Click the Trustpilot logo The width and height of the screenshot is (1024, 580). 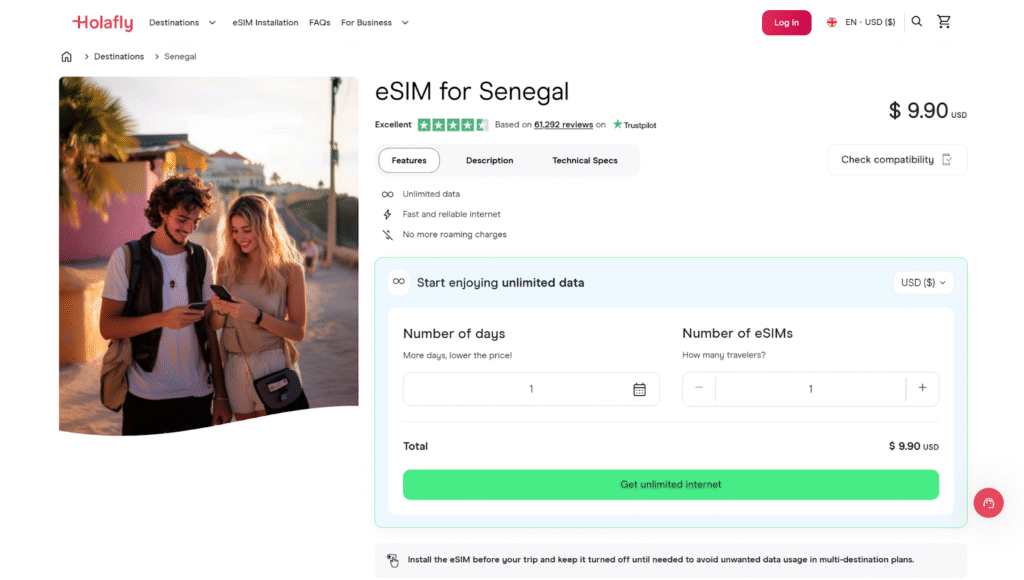coord(634,125)
